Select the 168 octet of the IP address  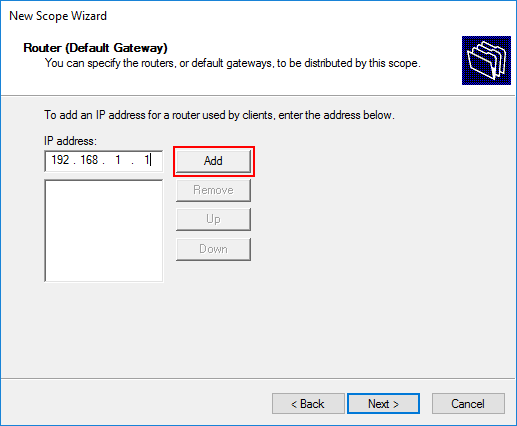pos(89,160)
